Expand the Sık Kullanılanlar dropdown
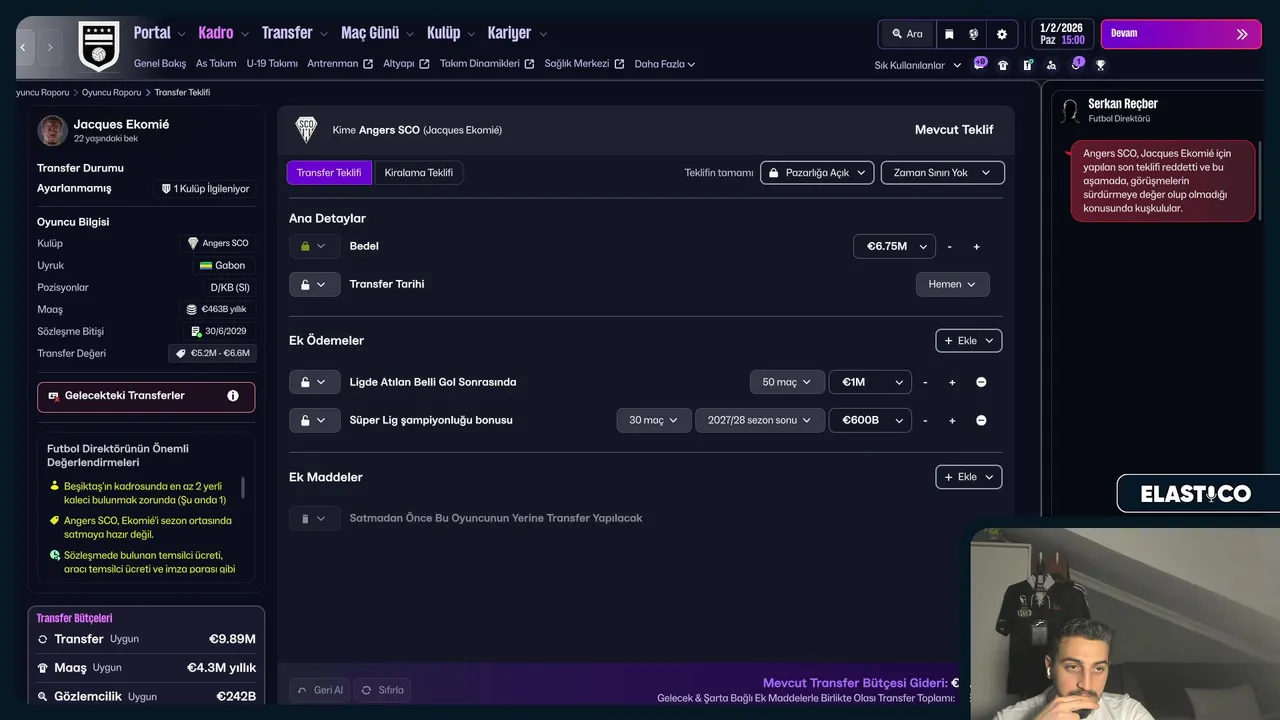This screenshot has width=1280, height=720. coord(918,65)
